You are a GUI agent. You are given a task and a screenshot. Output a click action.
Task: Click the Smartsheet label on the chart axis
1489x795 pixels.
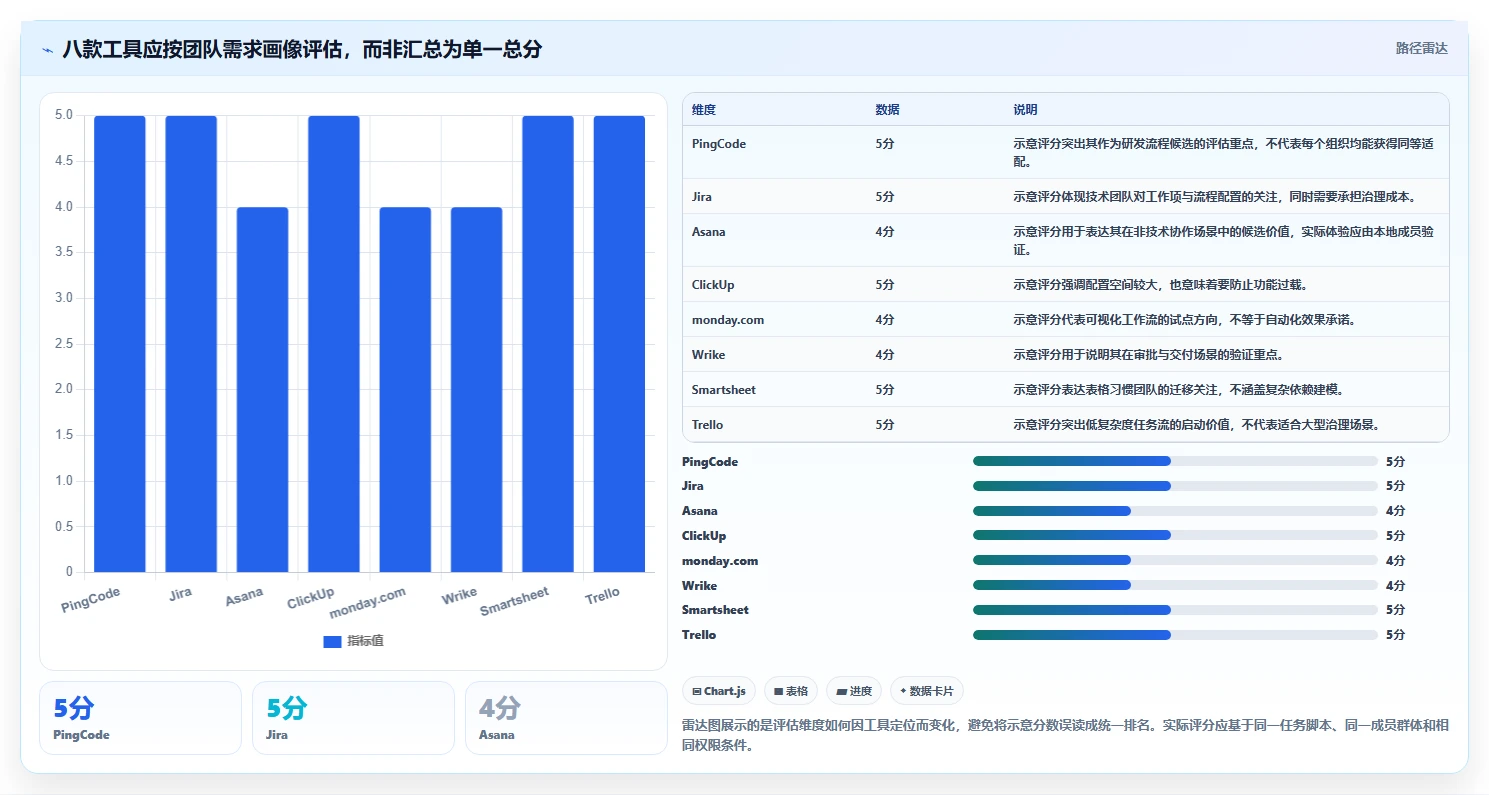click(515, 602)
